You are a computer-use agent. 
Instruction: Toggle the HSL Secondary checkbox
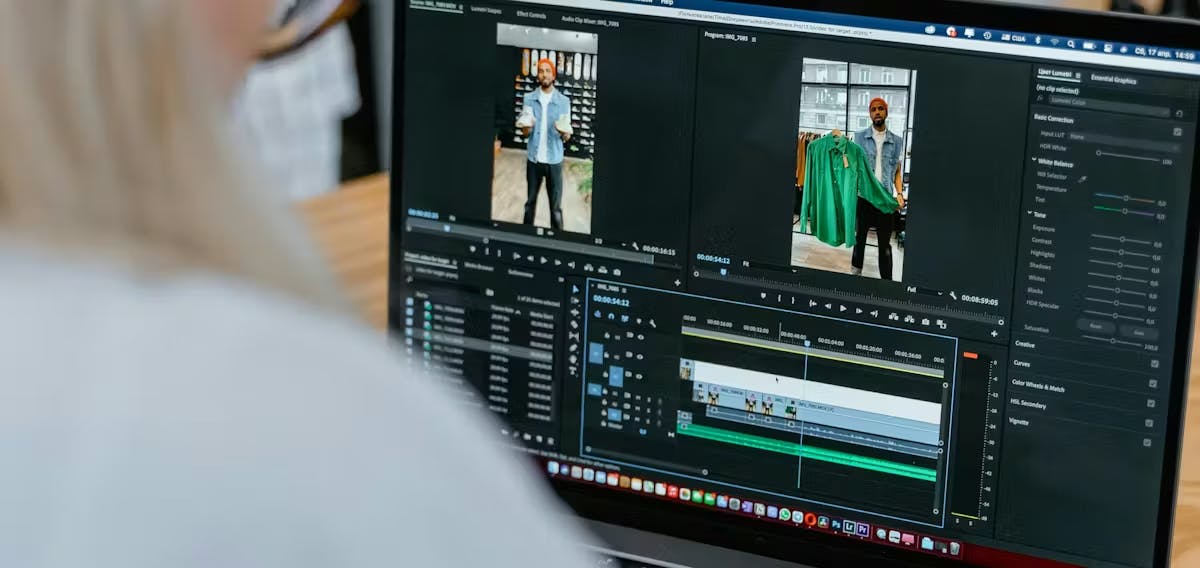(1149, 423)
